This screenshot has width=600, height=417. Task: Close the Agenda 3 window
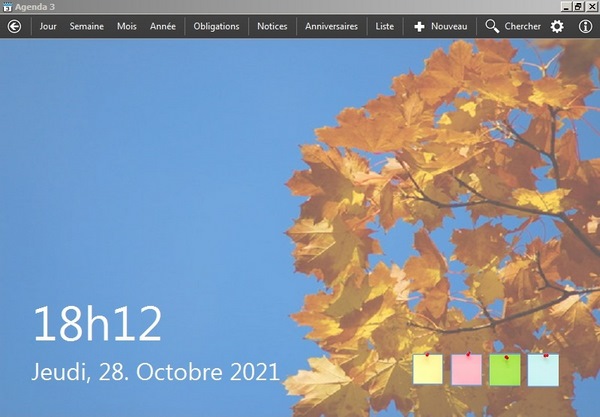pyautogui.click(x=591, y=7)
